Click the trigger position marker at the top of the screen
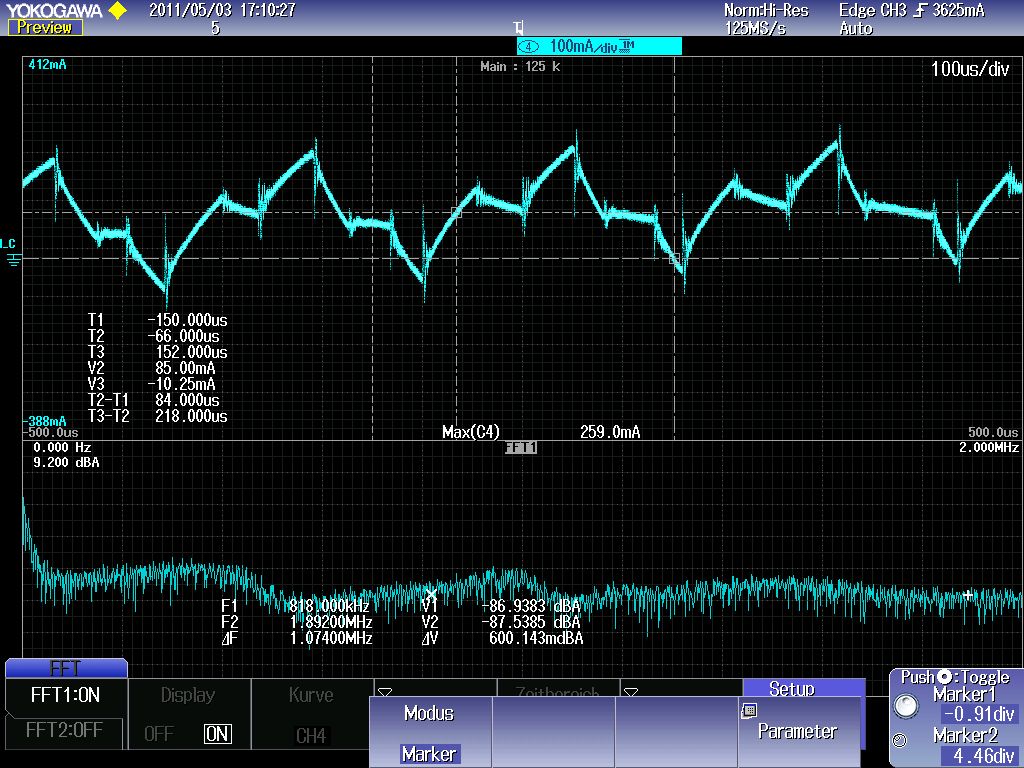Screen dimensions: 1024x768 click(519, 28)
